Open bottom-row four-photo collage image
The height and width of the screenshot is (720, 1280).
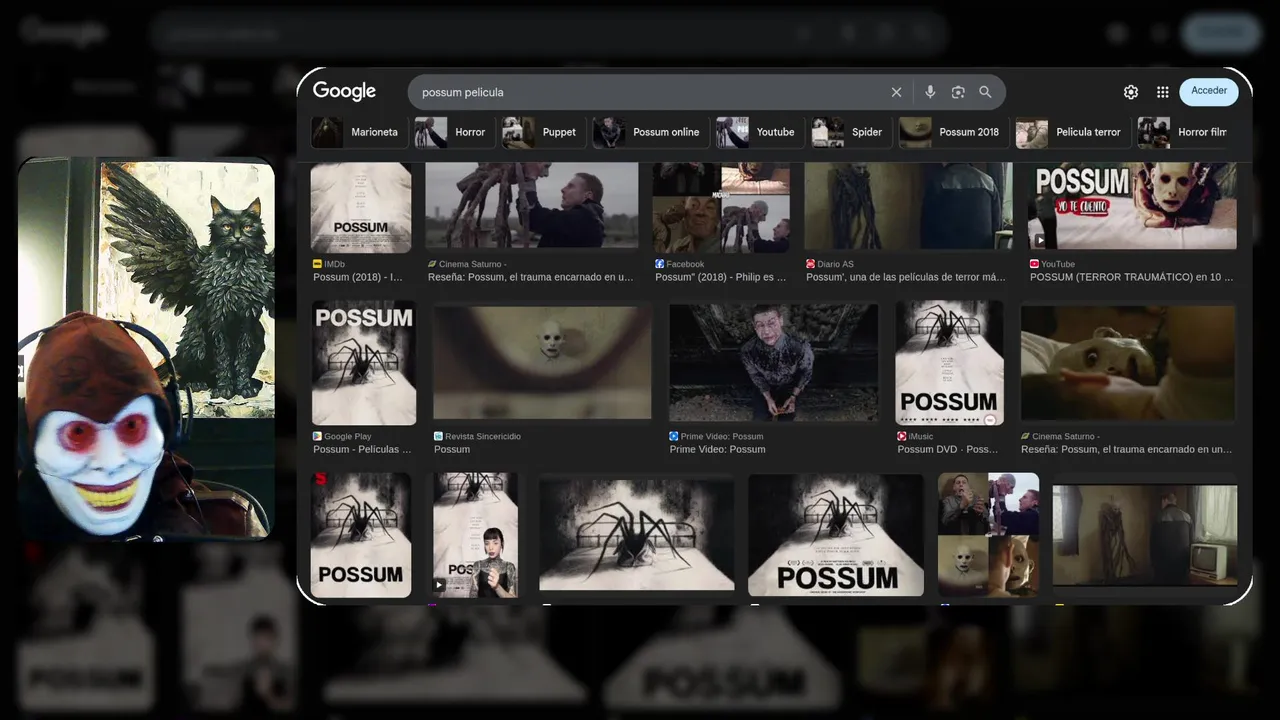(988, 535)
